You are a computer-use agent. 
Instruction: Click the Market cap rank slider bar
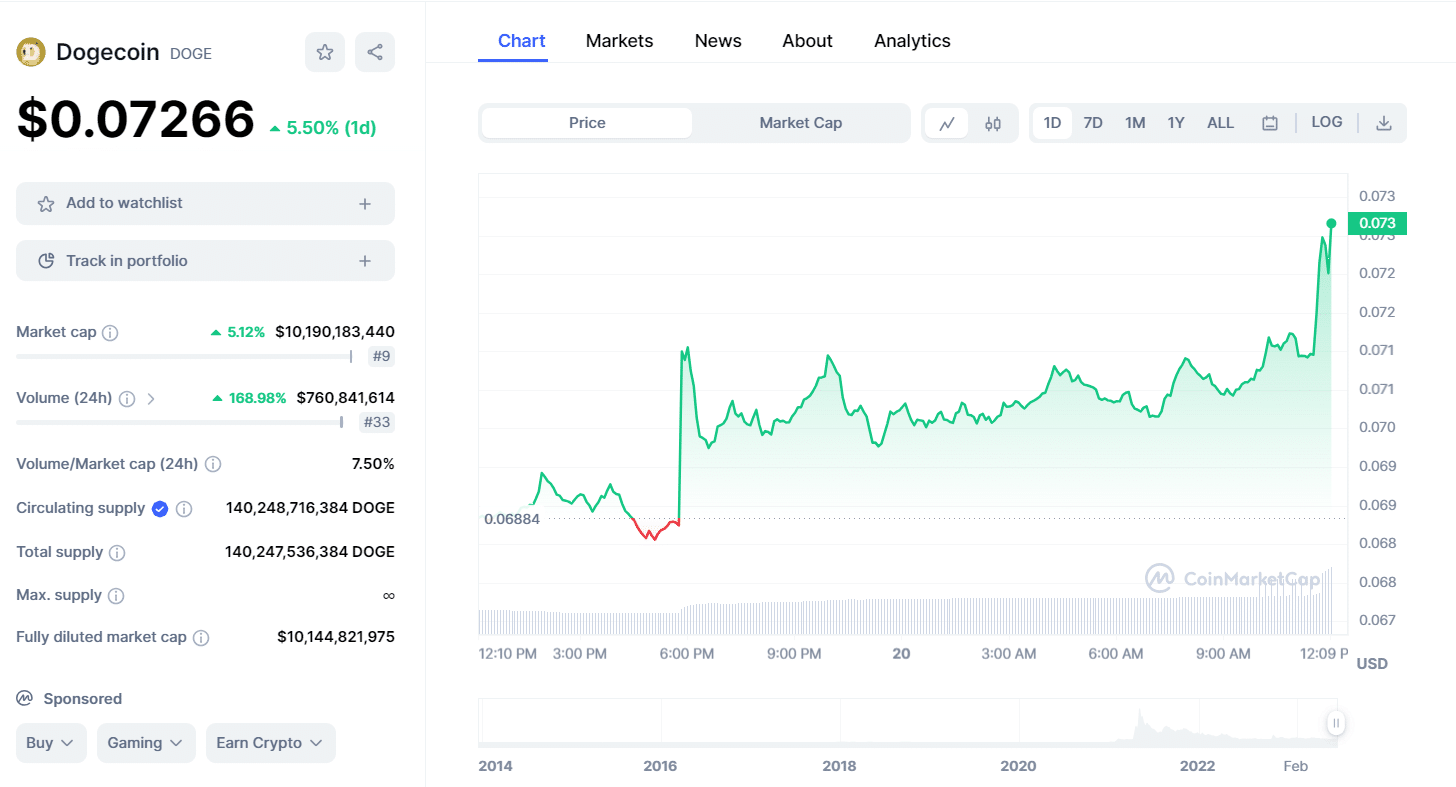tap(185, 356)
